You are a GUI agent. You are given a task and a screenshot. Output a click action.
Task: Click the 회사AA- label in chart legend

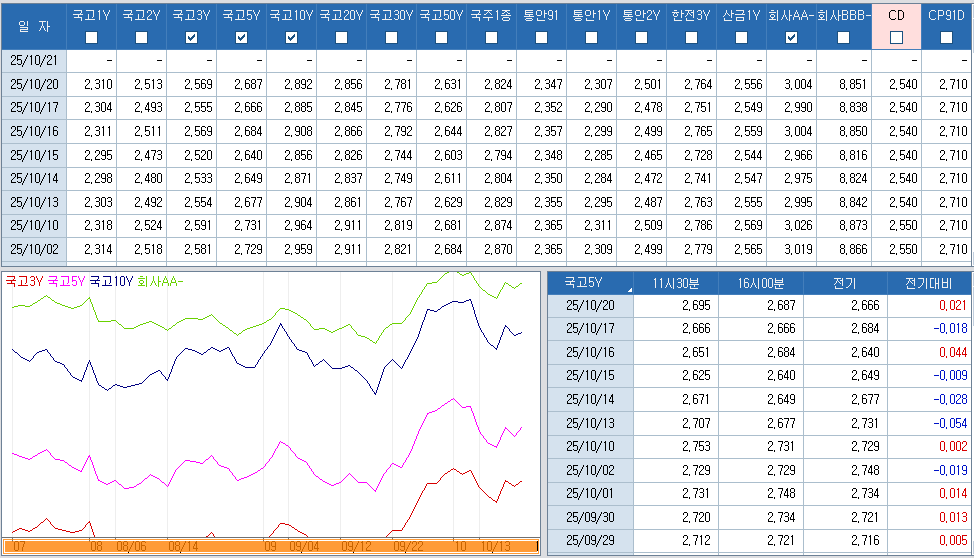coord(160,281)
